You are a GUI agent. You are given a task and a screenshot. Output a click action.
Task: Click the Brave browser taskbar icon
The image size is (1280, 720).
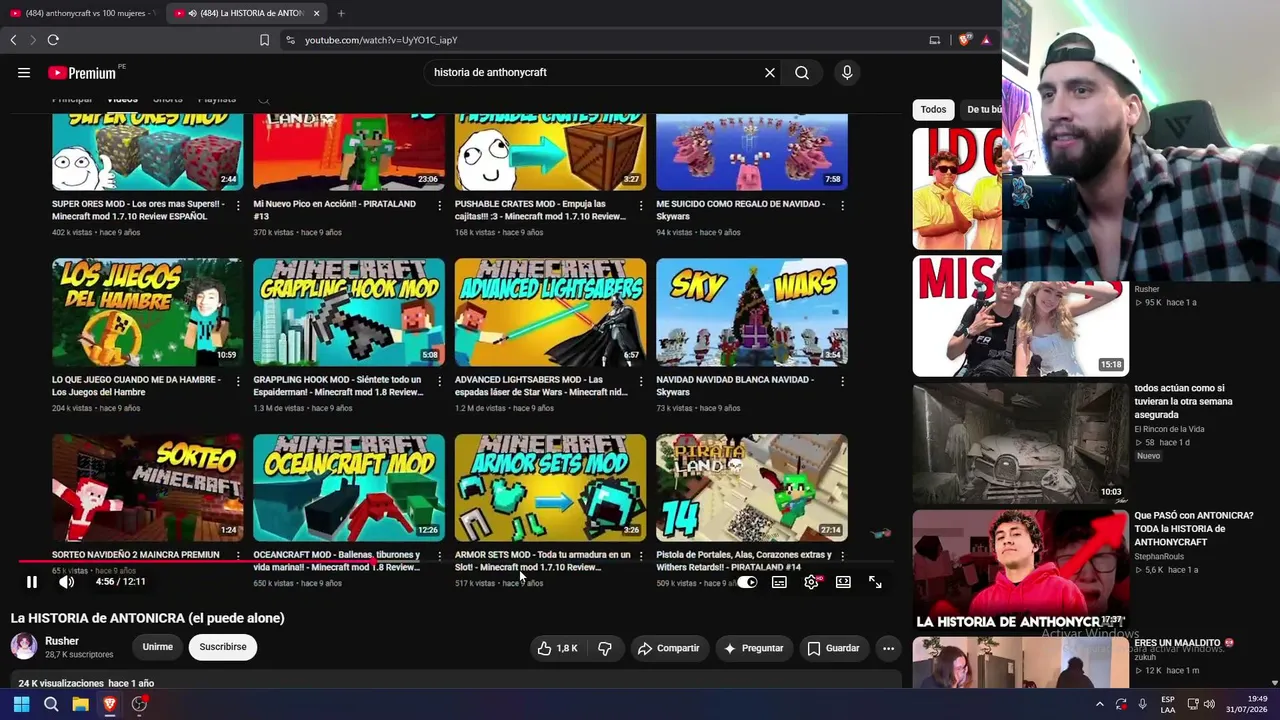[110, 704]
